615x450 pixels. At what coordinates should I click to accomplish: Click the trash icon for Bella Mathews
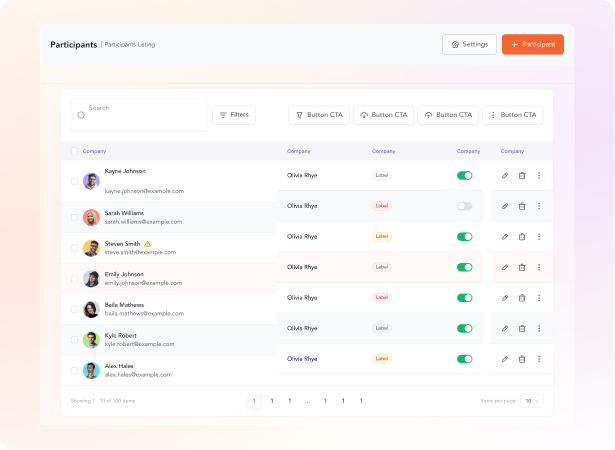pyautogui.click(x=522, y=298)
